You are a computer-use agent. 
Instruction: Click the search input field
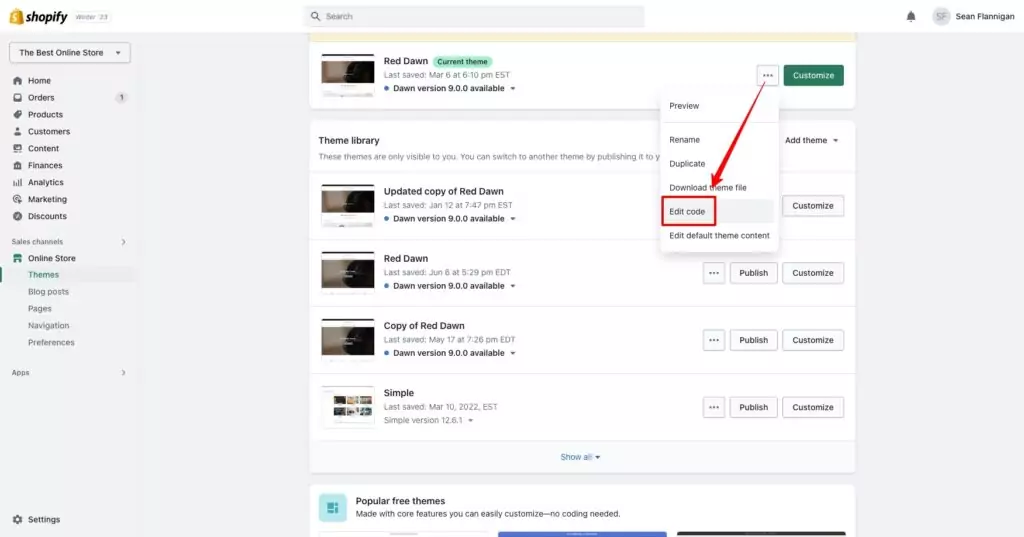474,16
